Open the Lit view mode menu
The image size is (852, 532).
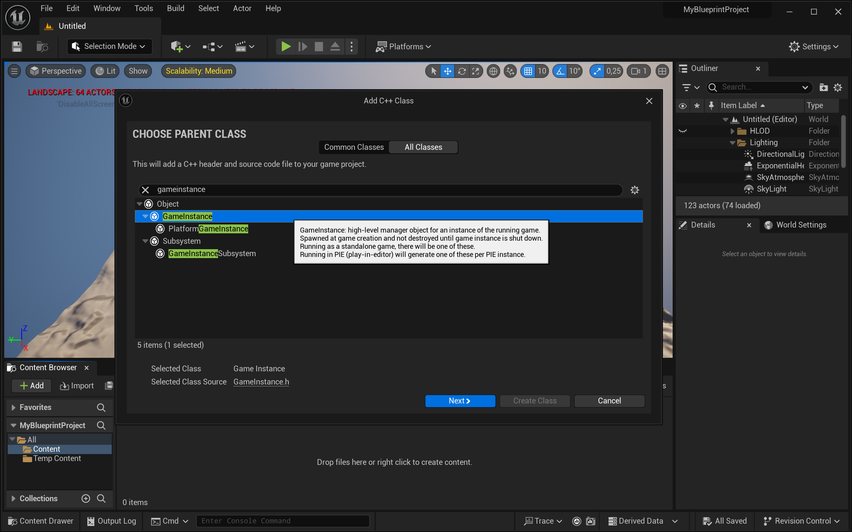tap(105, 71)
